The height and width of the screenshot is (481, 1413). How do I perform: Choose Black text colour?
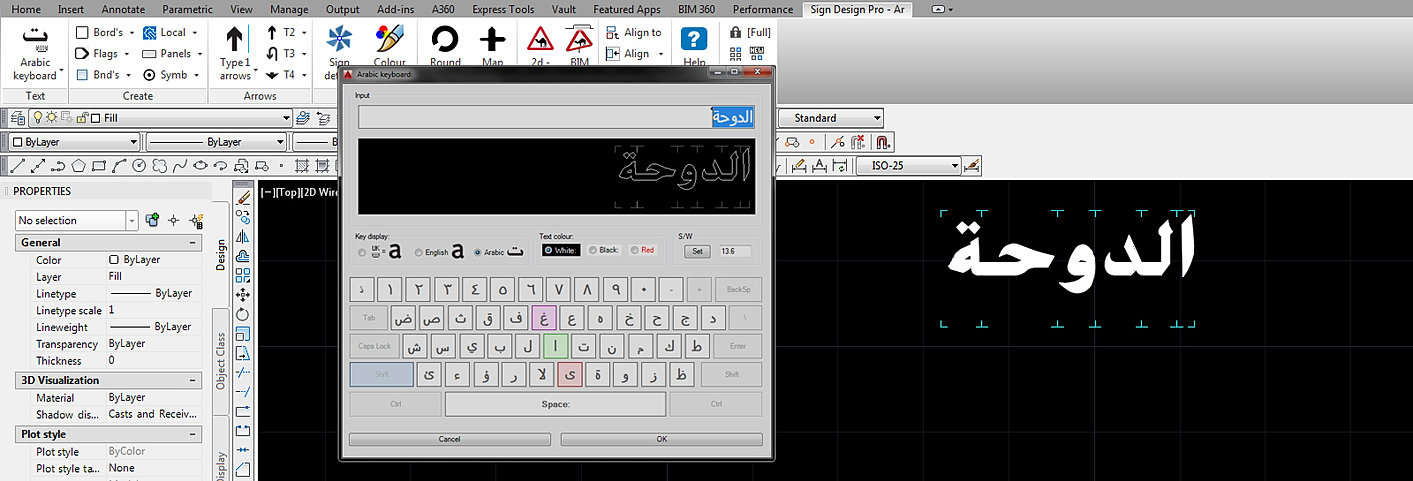[605, 250]
